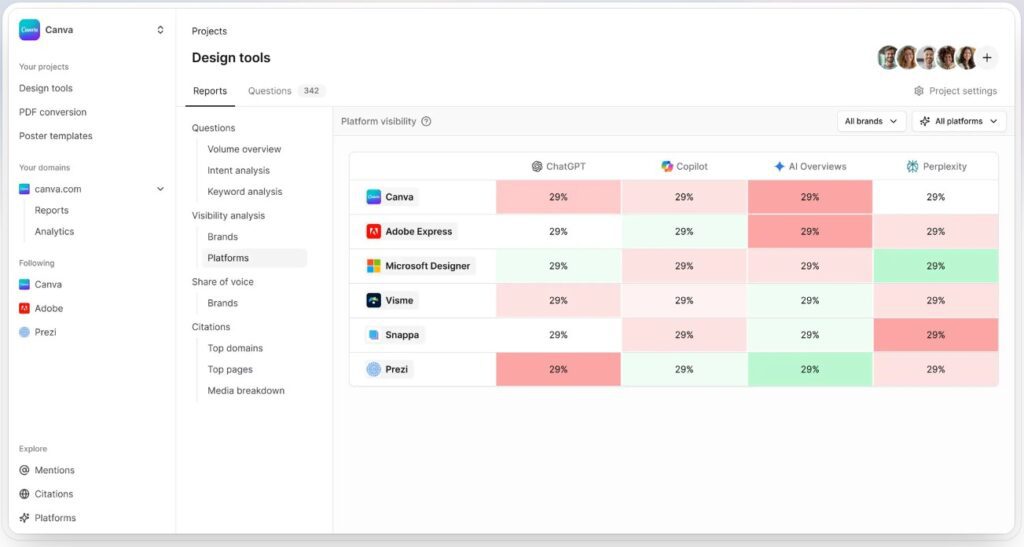Open the All brands dropdown
The image size is (1024, 547).
[x=871, y=121]
